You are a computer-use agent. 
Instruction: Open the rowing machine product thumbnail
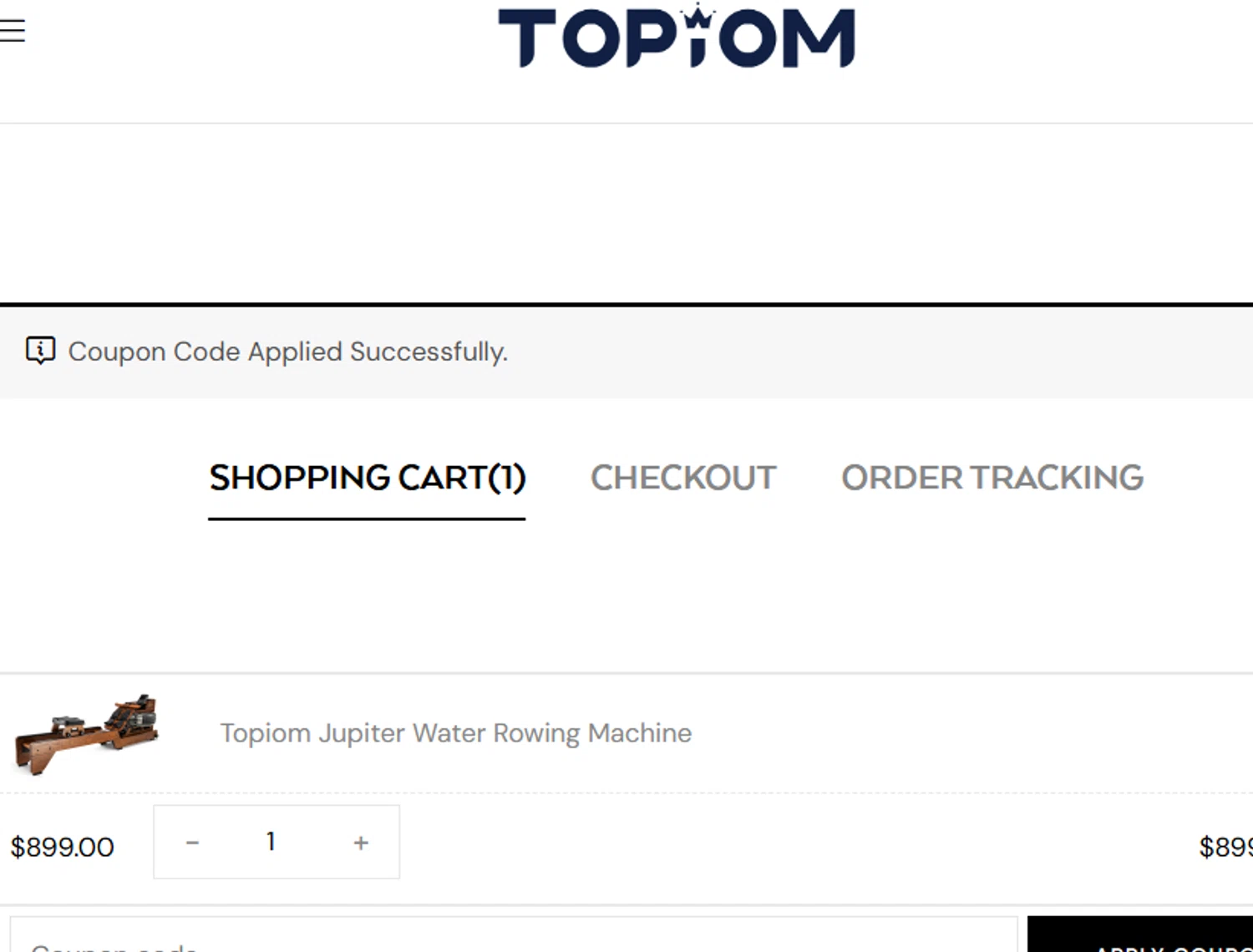[x=87, y=733]
